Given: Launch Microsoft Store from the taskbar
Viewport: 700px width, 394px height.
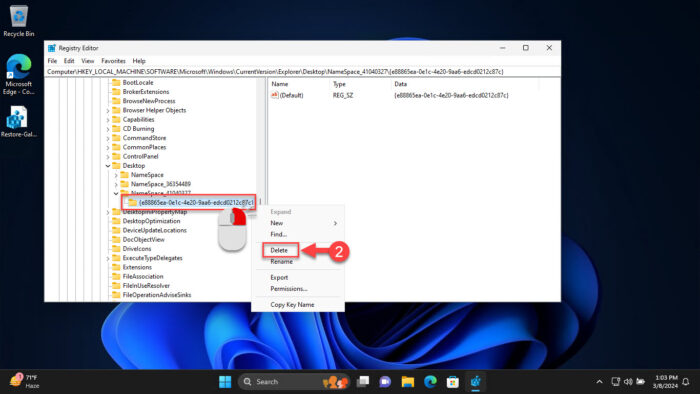Looking at the screenshot, I should tap(453, 382).
